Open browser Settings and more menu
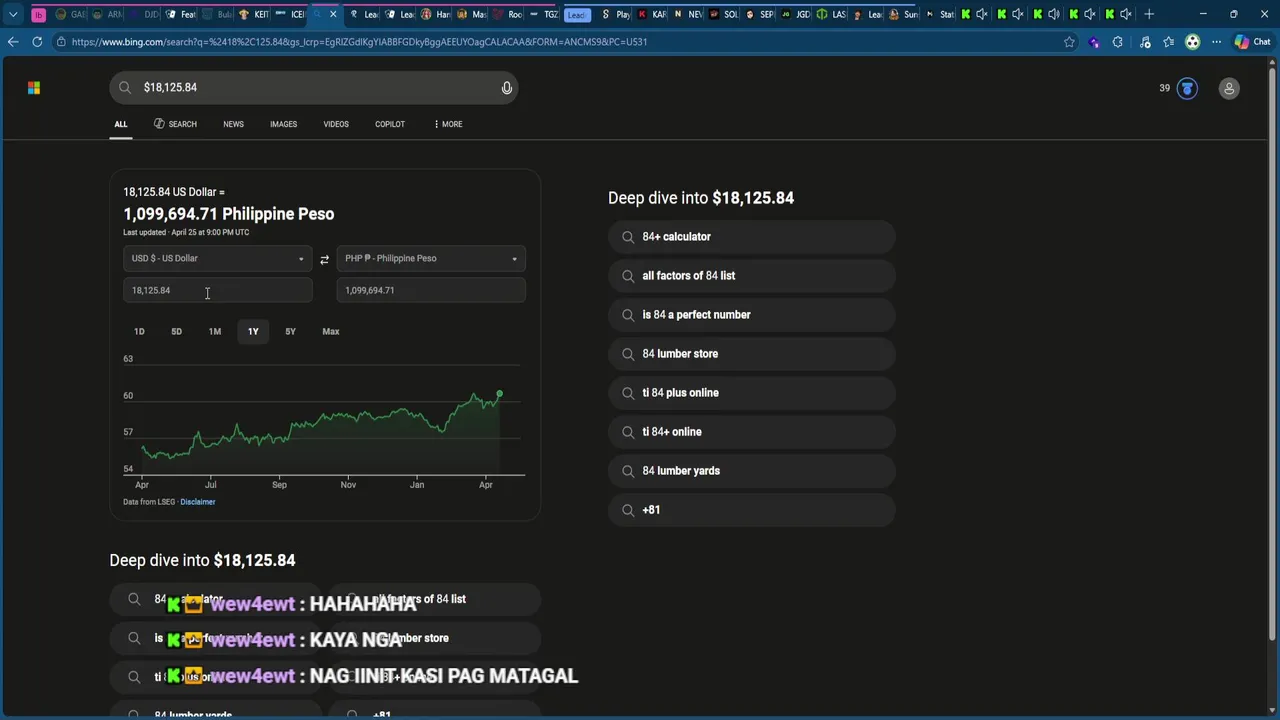Screen dimensions: 1280x720 pos(1216,42)
